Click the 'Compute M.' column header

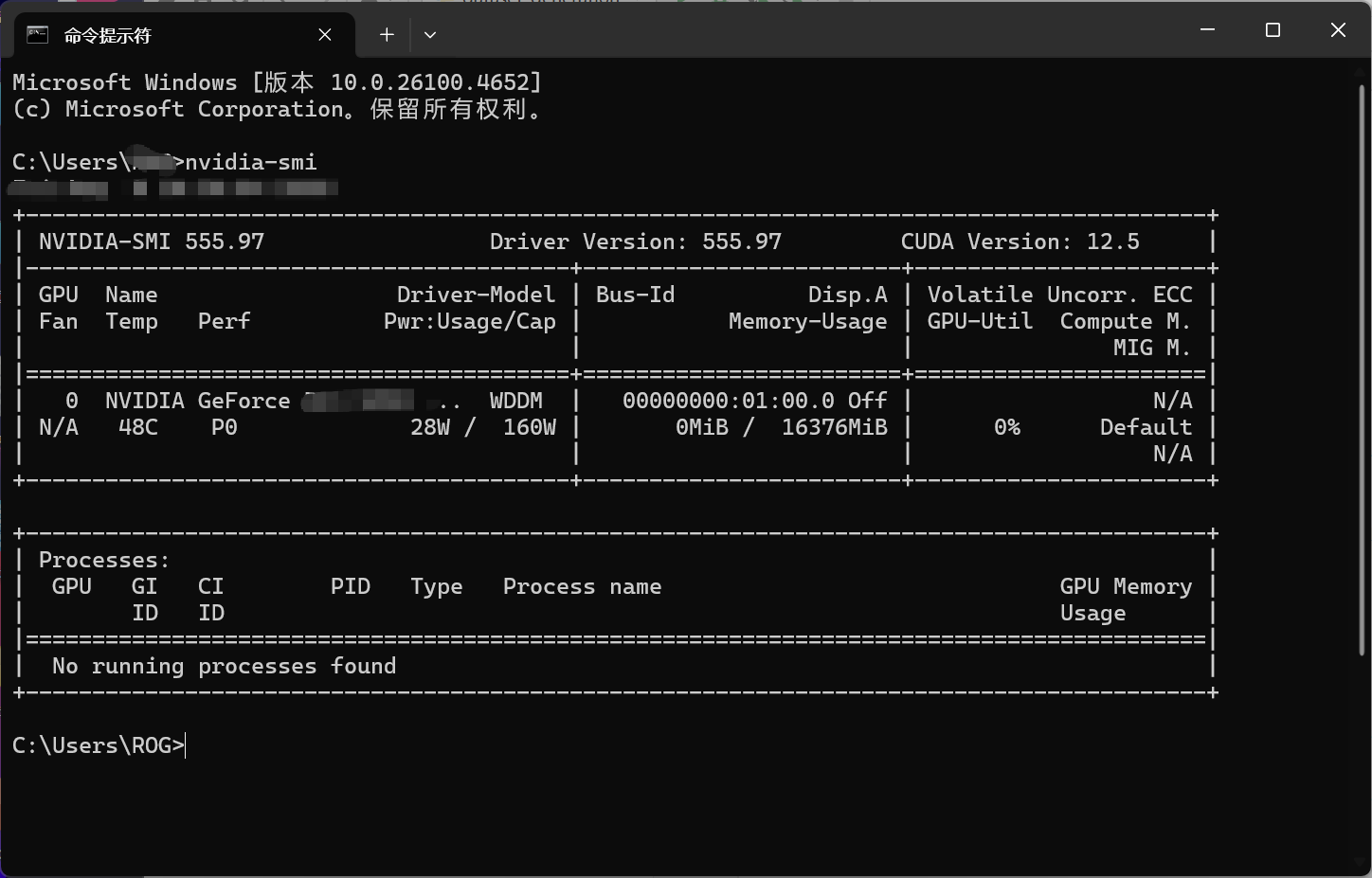click(x=1126, y=321)
